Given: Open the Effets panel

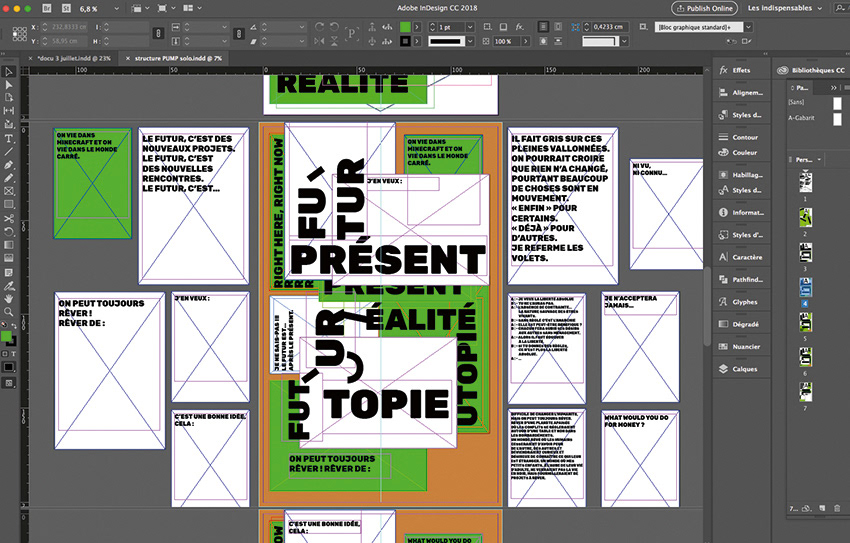Looking at the screenshot, I should pyautogui.click(x=740, y=70).
